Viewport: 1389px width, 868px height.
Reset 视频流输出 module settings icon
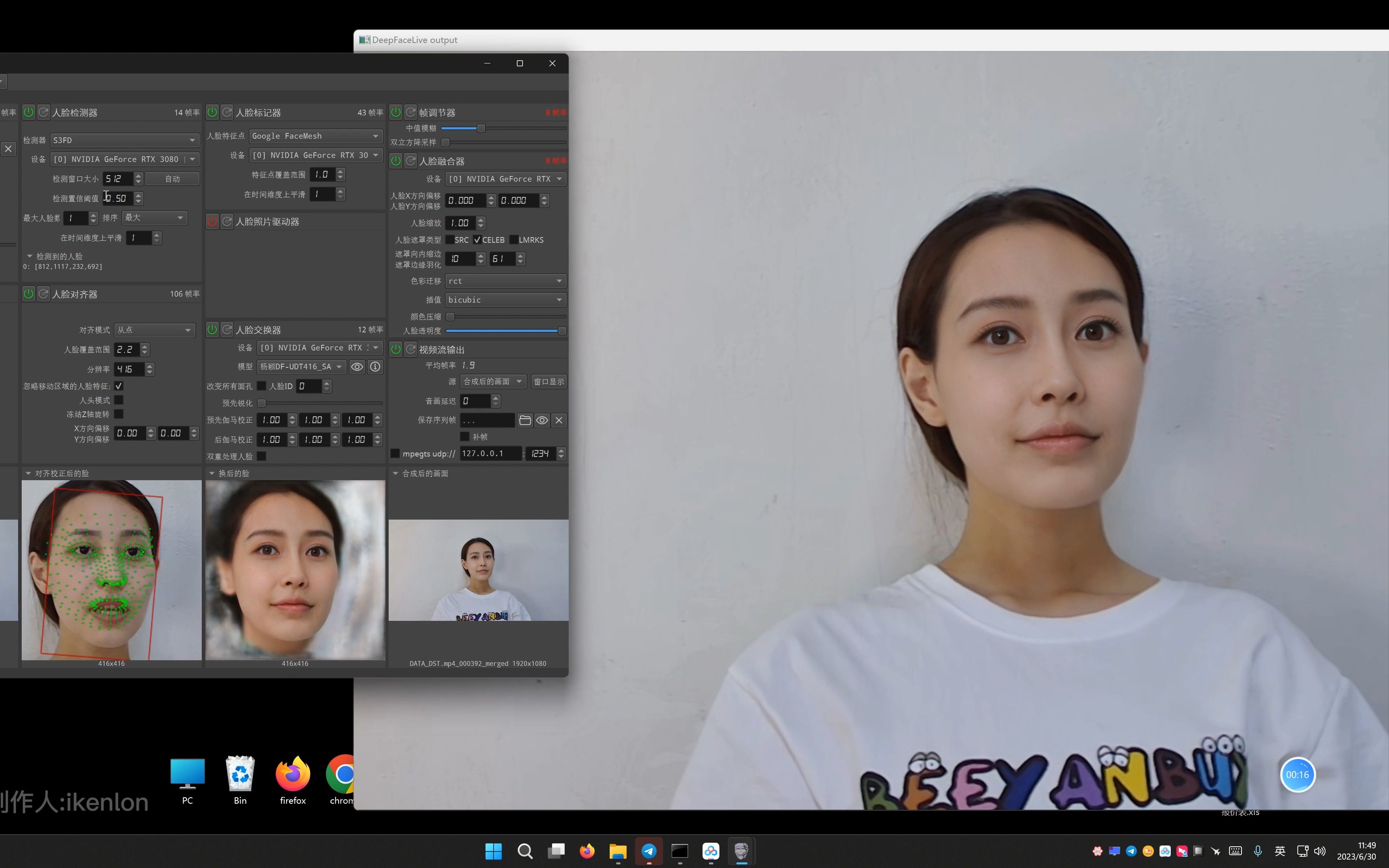(410, 349)
